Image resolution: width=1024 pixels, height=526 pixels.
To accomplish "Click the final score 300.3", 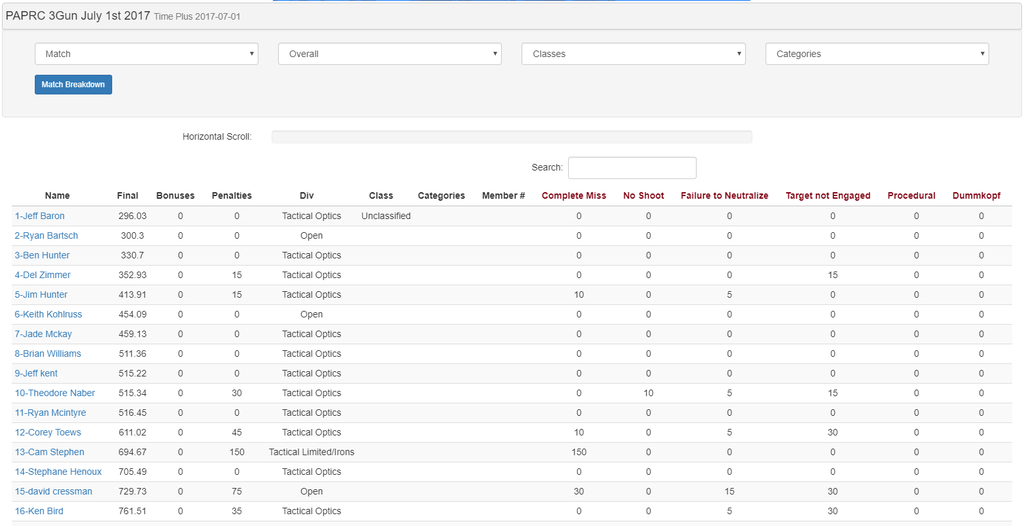I will point(133,235).
